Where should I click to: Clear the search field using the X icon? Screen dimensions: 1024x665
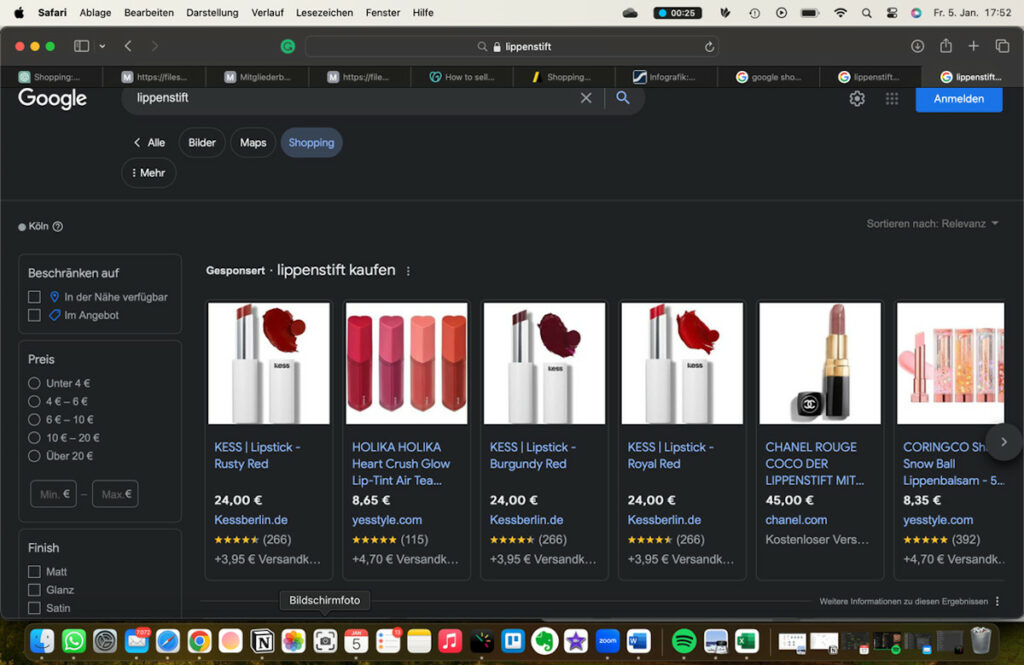(585, 99)
